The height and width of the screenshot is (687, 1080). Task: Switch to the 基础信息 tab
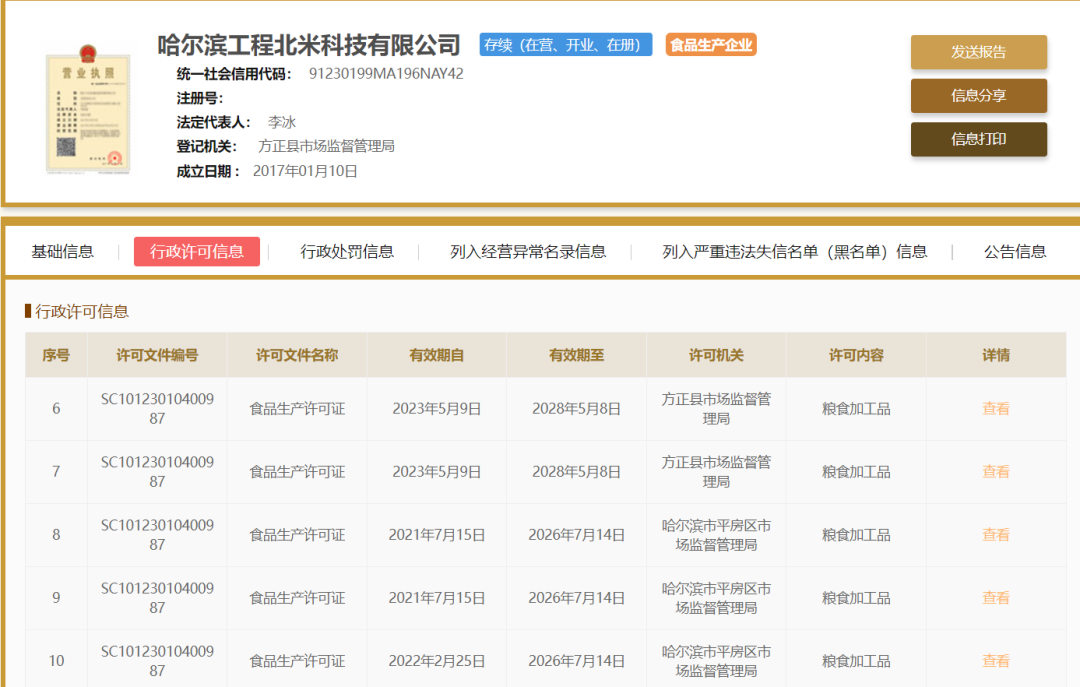(63, 252)
